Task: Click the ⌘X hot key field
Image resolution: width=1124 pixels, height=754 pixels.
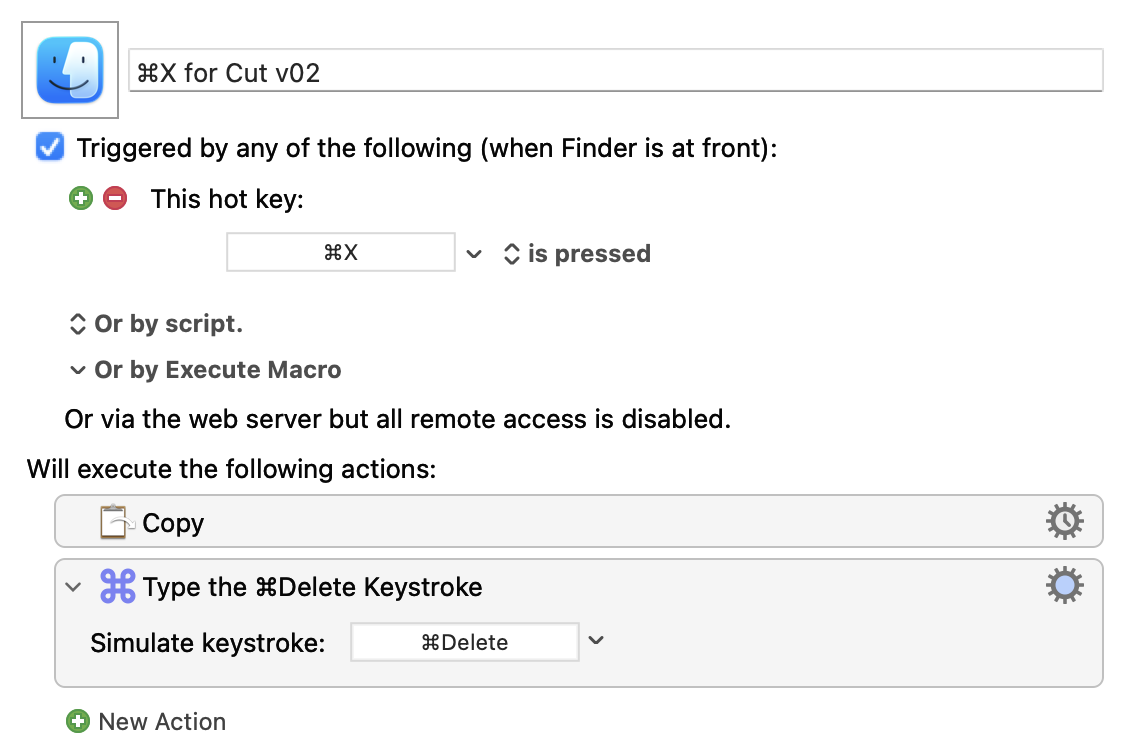Action: (340, 253)
